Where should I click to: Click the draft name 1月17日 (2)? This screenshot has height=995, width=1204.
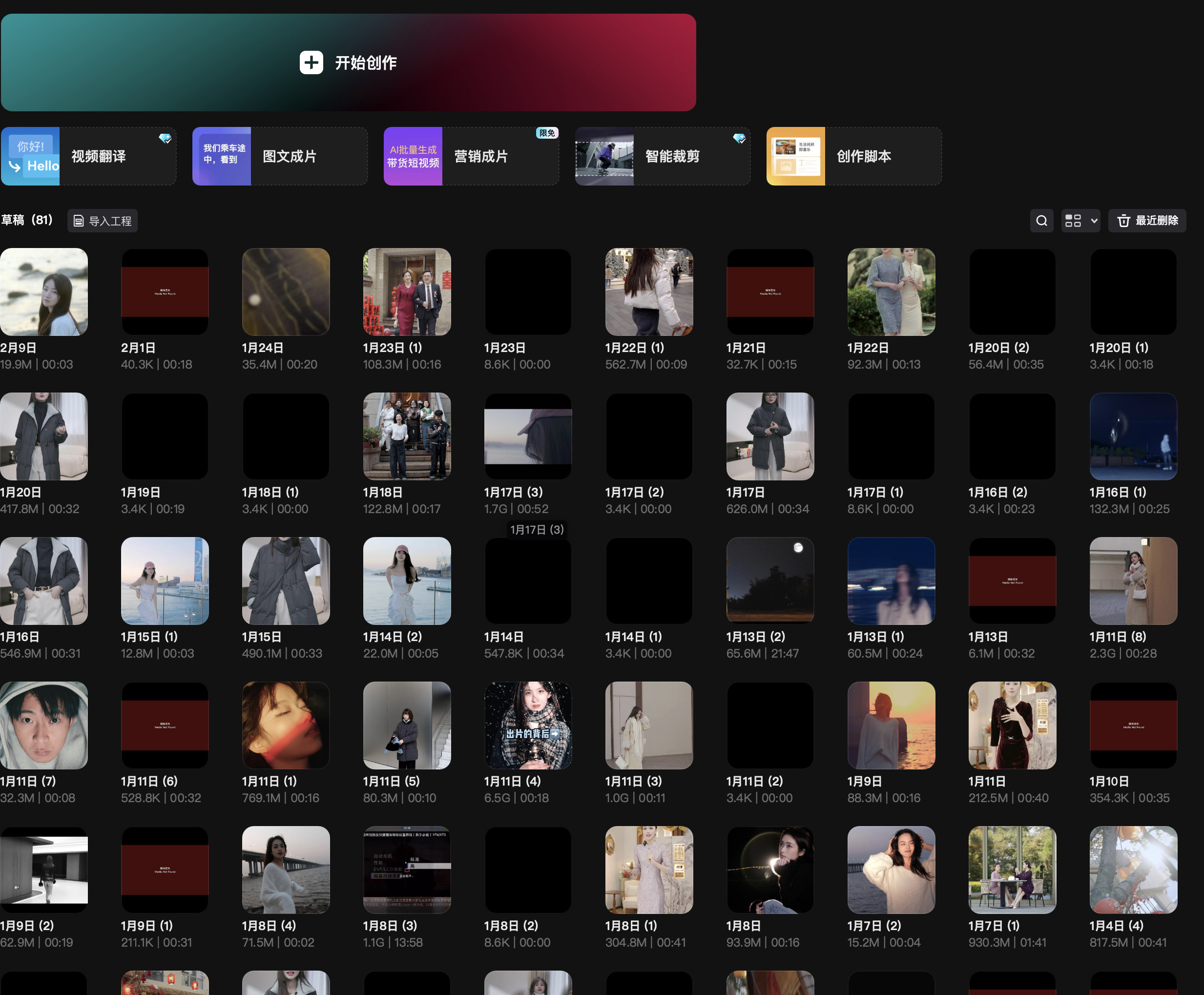coord(634,492)
